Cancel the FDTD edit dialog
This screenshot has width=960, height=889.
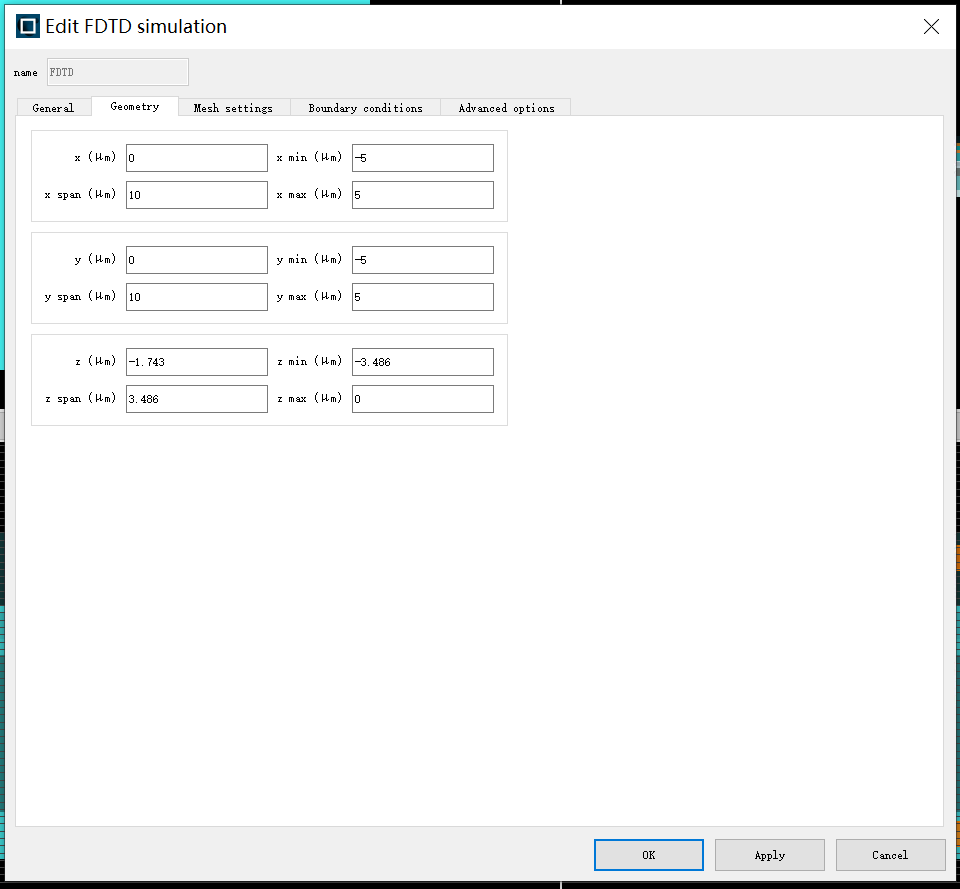890,855
